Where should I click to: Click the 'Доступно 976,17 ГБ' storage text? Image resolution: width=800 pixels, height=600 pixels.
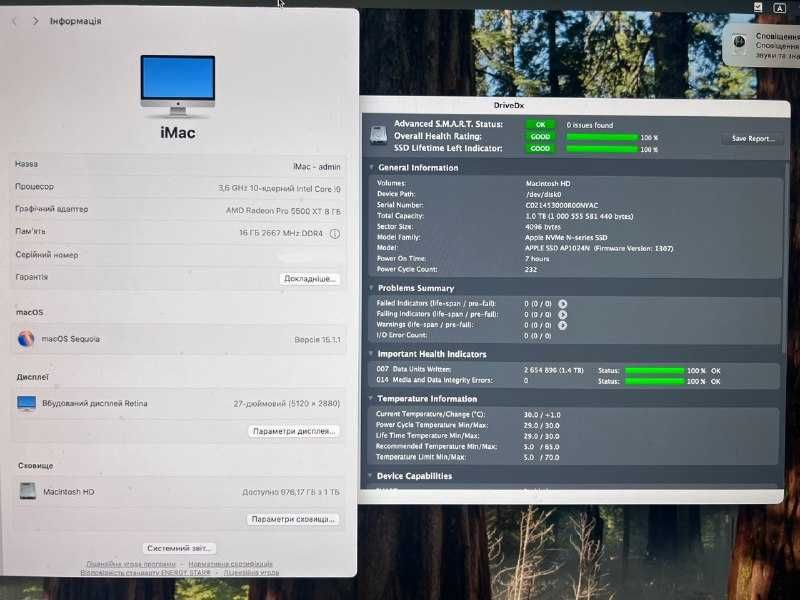[x=291, y=492]
